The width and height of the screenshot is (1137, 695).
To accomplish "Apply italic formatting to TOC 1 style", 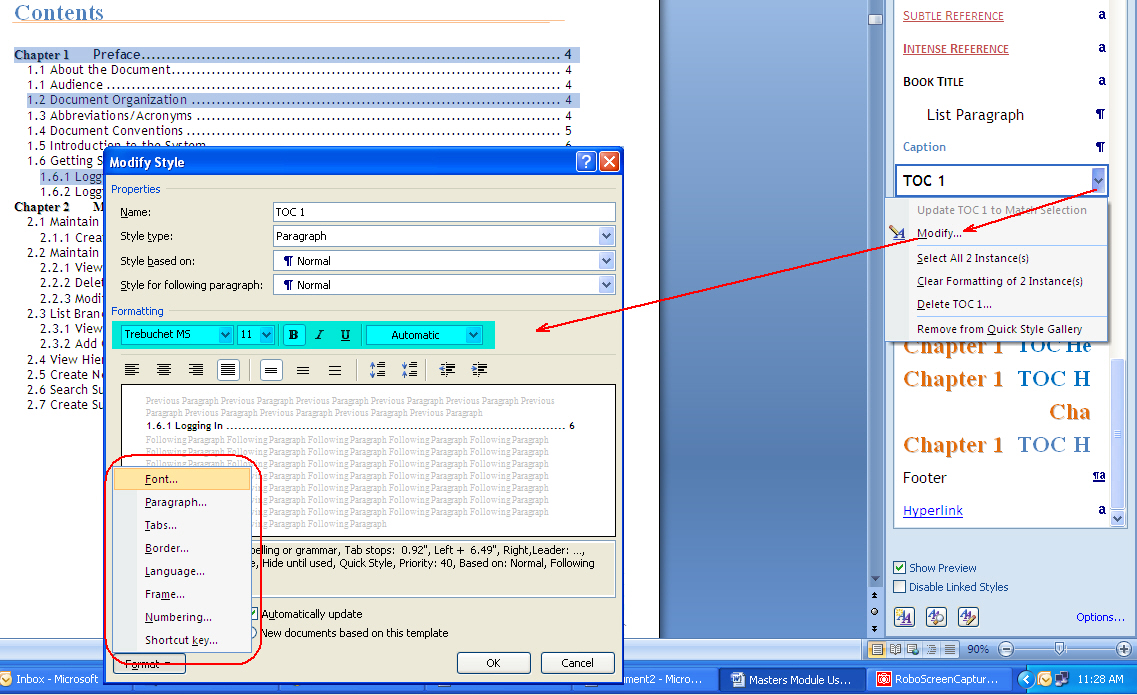I will pyautogui.click(x=319, y=334).
